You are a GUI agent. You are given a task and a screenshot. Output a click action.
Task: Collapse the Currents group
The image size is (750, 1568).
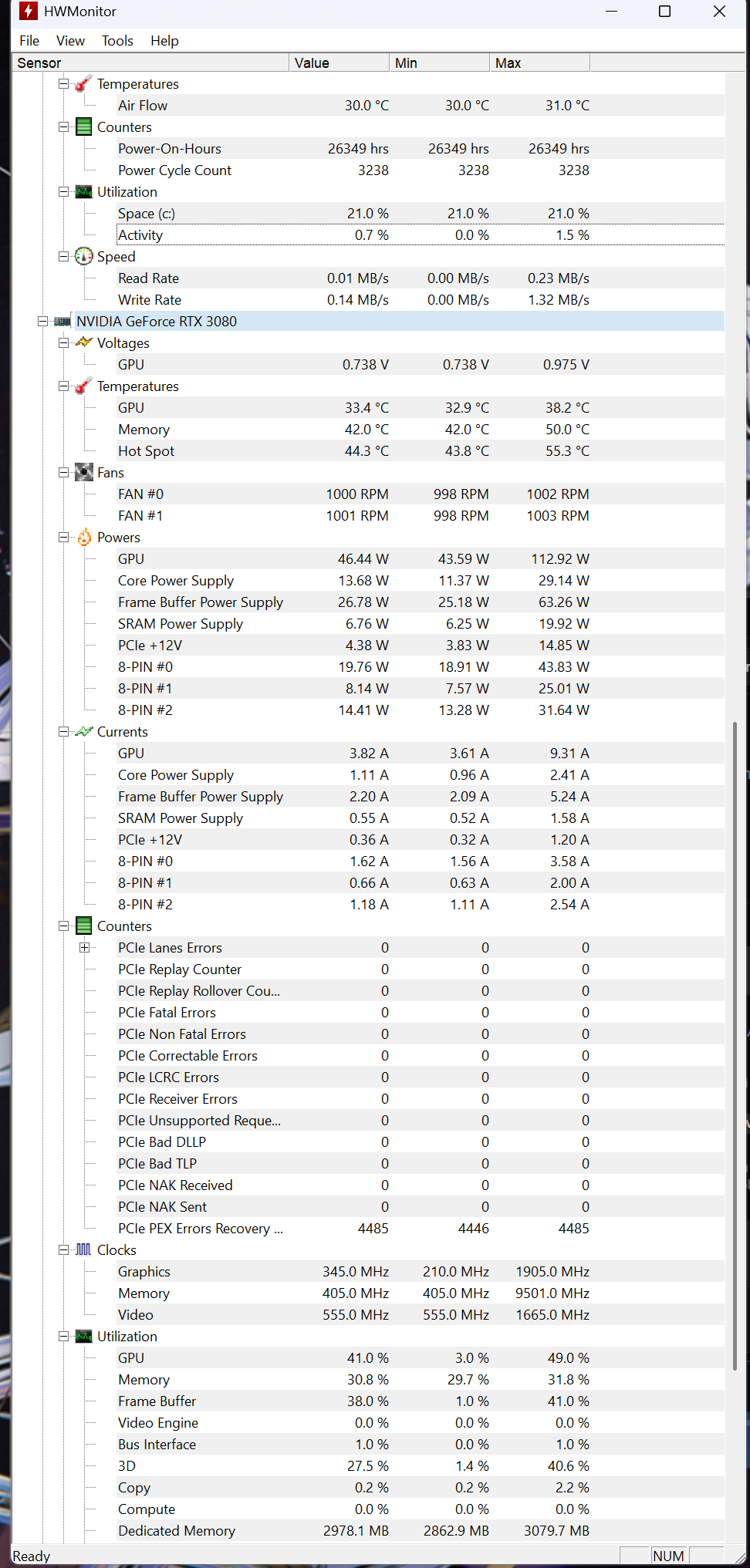pyautogui.click(x=63, y=732)
